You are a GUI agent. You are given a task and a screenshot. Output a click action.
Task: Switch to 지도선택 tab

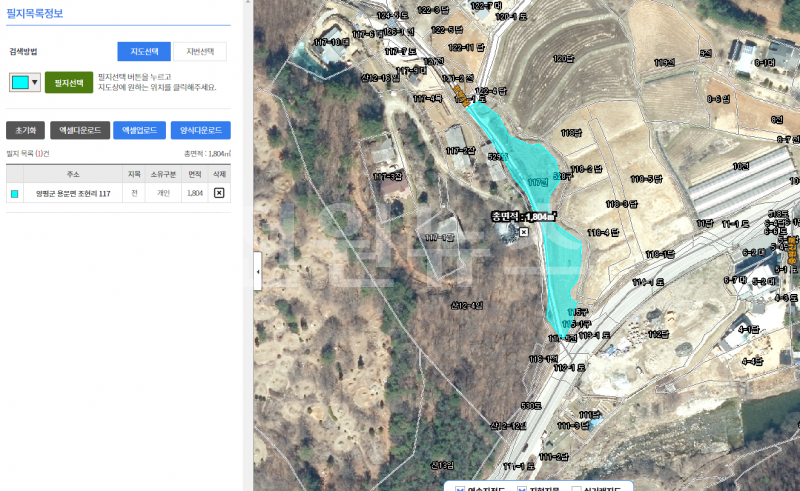point(144,52)
